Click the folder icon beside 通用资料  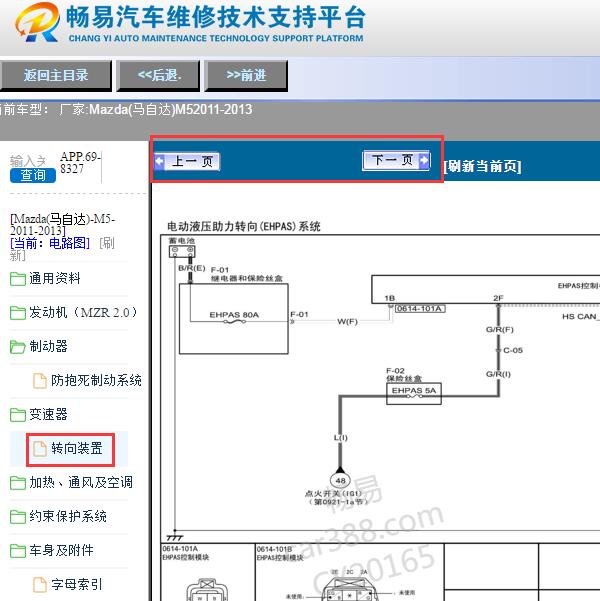pyautogui.click(x=18, y=279)
